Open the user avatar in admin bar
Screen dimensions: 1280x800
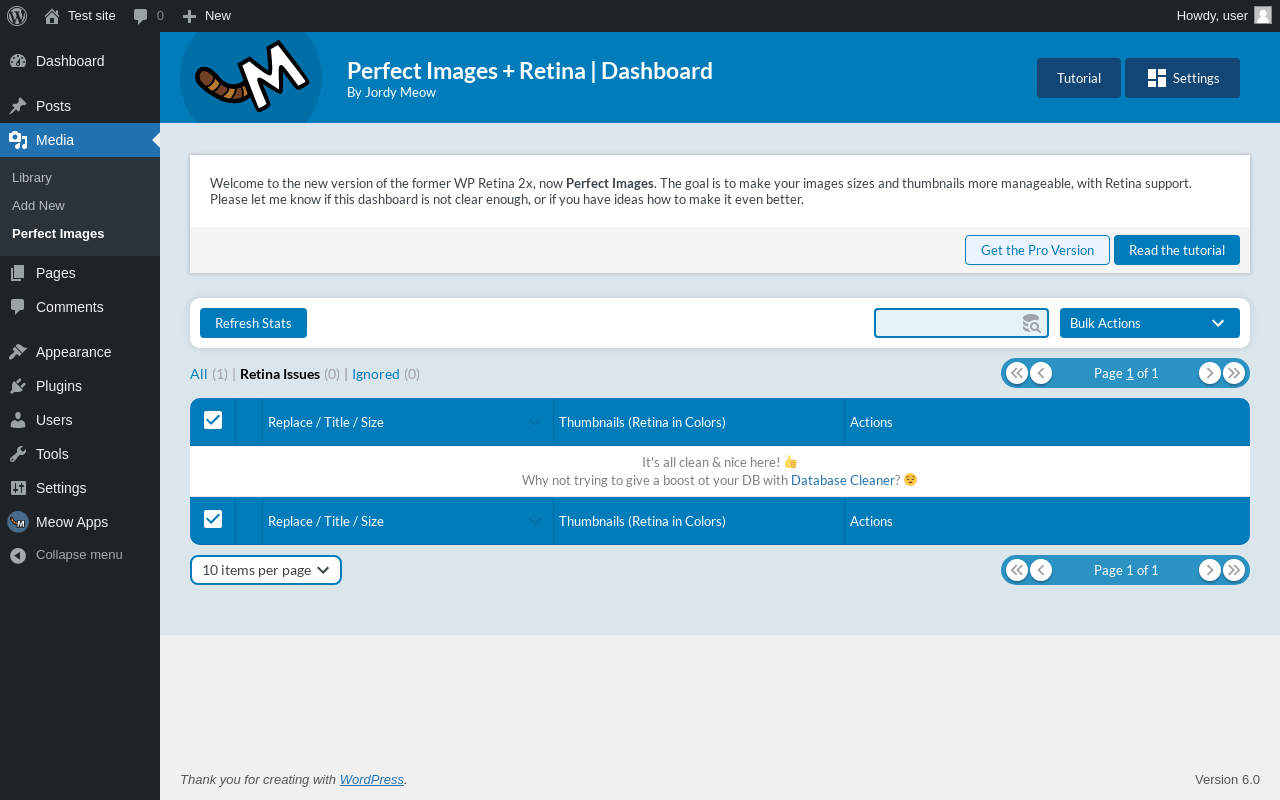1263,15
